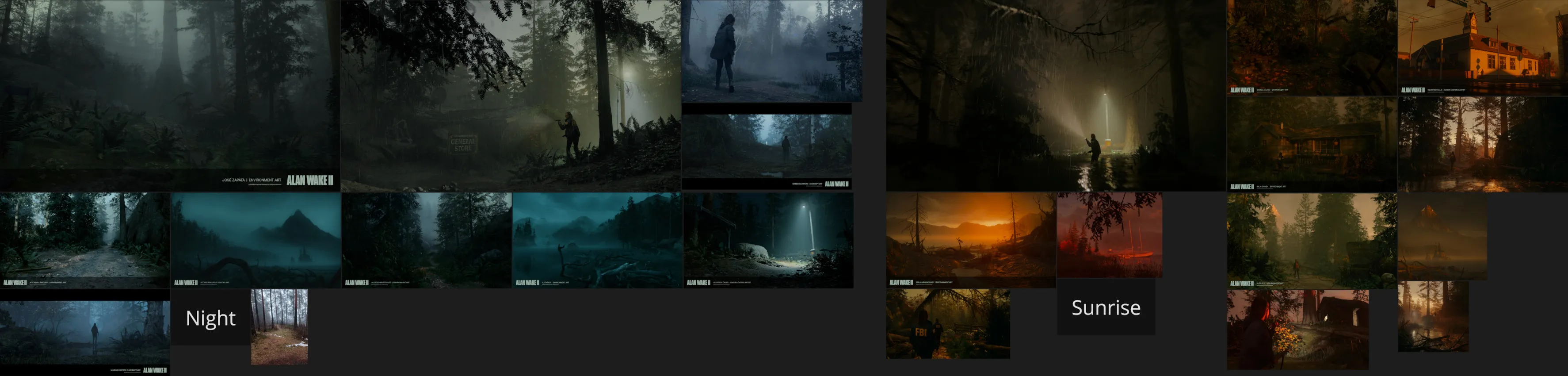The image size is (1568, 376).
Task: Click the Alan Wake II logo on bottom-left blue fog image
Action: 155,370
